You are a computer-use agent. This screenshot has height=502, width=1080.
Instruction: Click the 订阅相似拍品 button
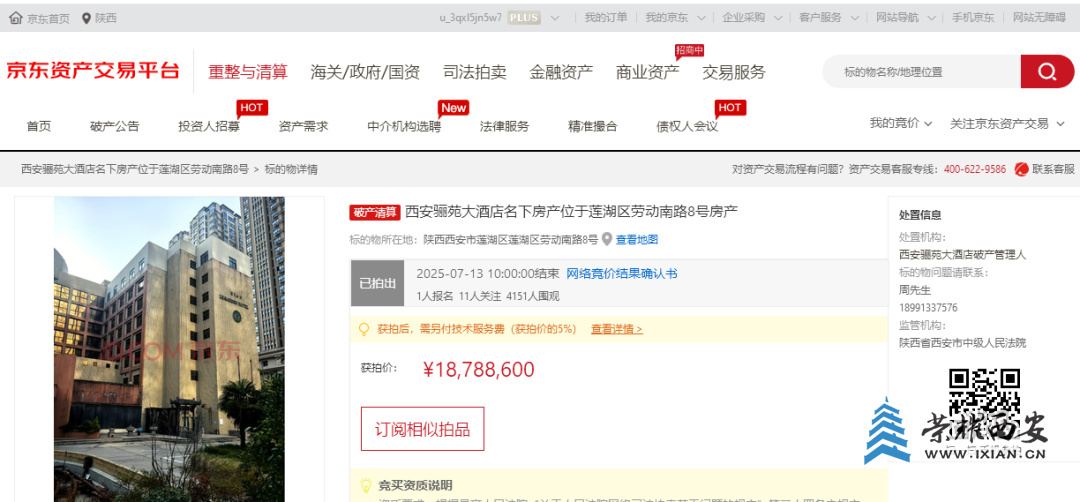(422, 429)
